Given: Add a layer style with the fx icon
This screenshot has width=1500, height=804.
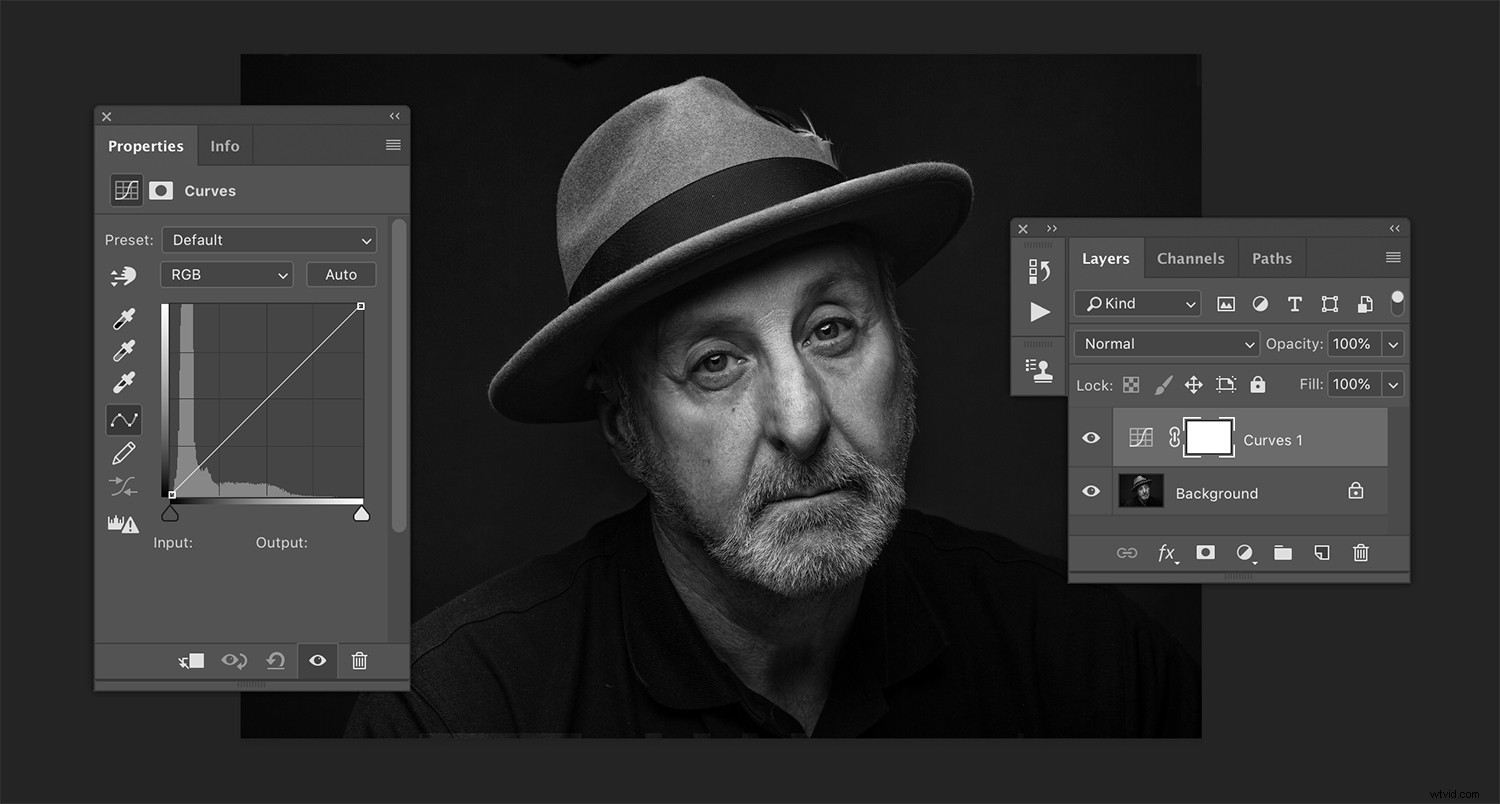Looking at the screenshot, I should [1167, 553].
